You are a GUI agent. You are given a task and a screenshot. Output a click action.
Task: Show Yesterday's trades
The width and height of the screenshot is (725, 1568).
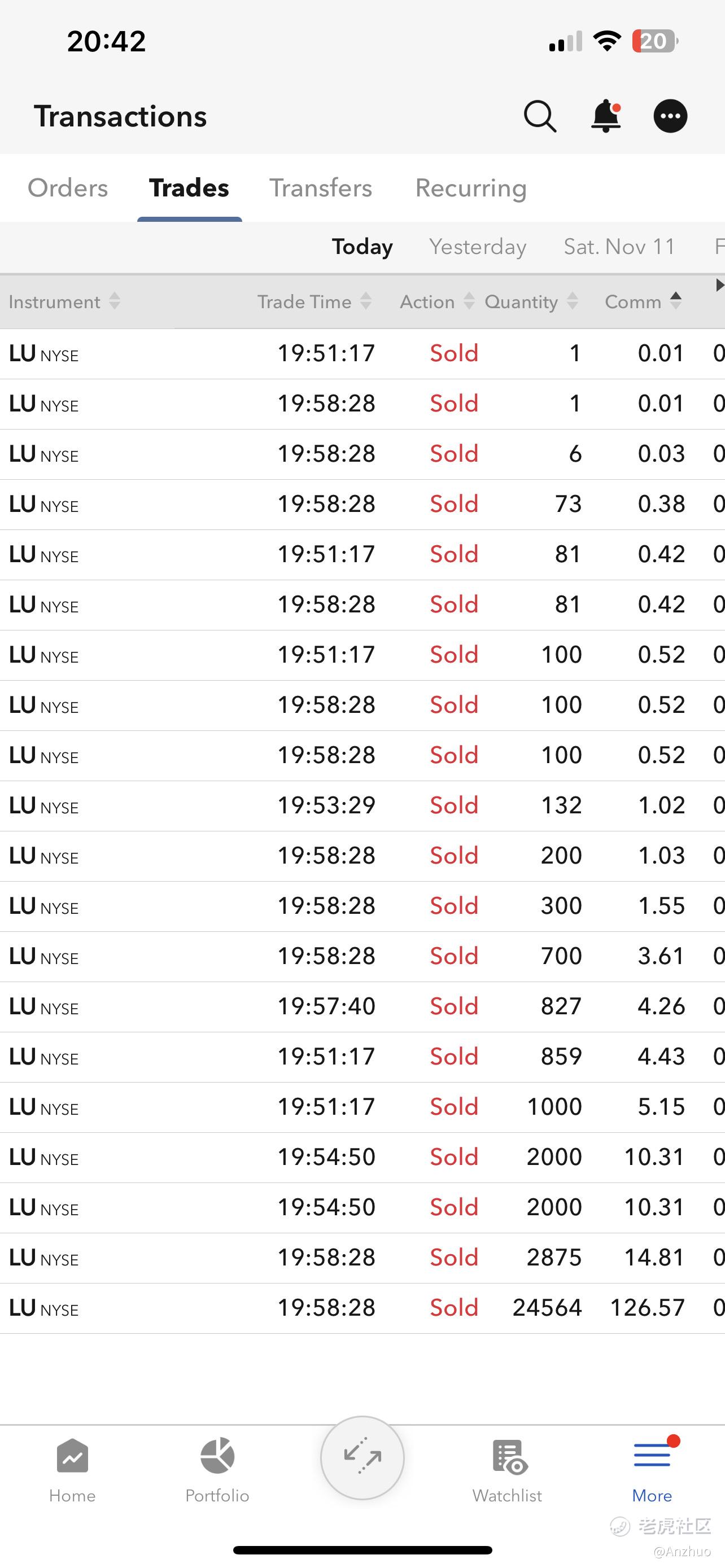(x=478, y=247)
